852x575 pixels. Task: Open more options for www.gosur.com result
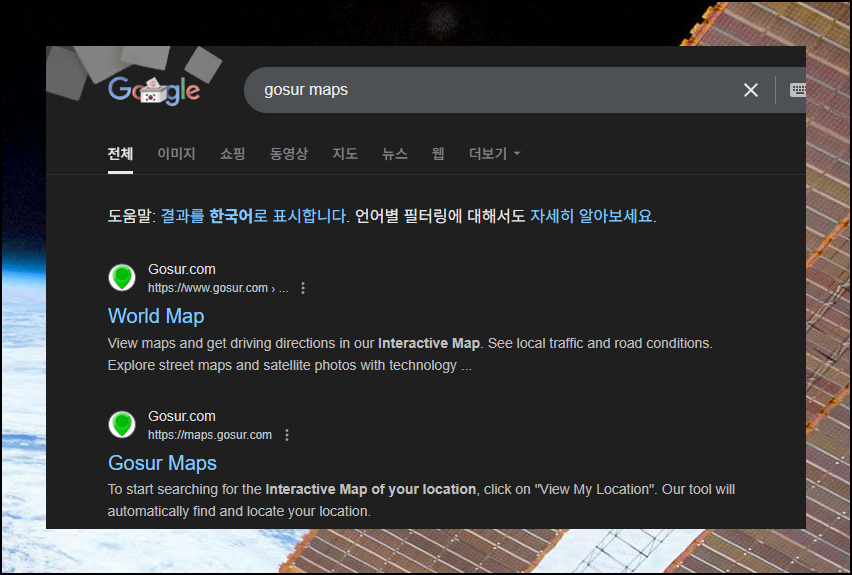[x=303, y=288]
